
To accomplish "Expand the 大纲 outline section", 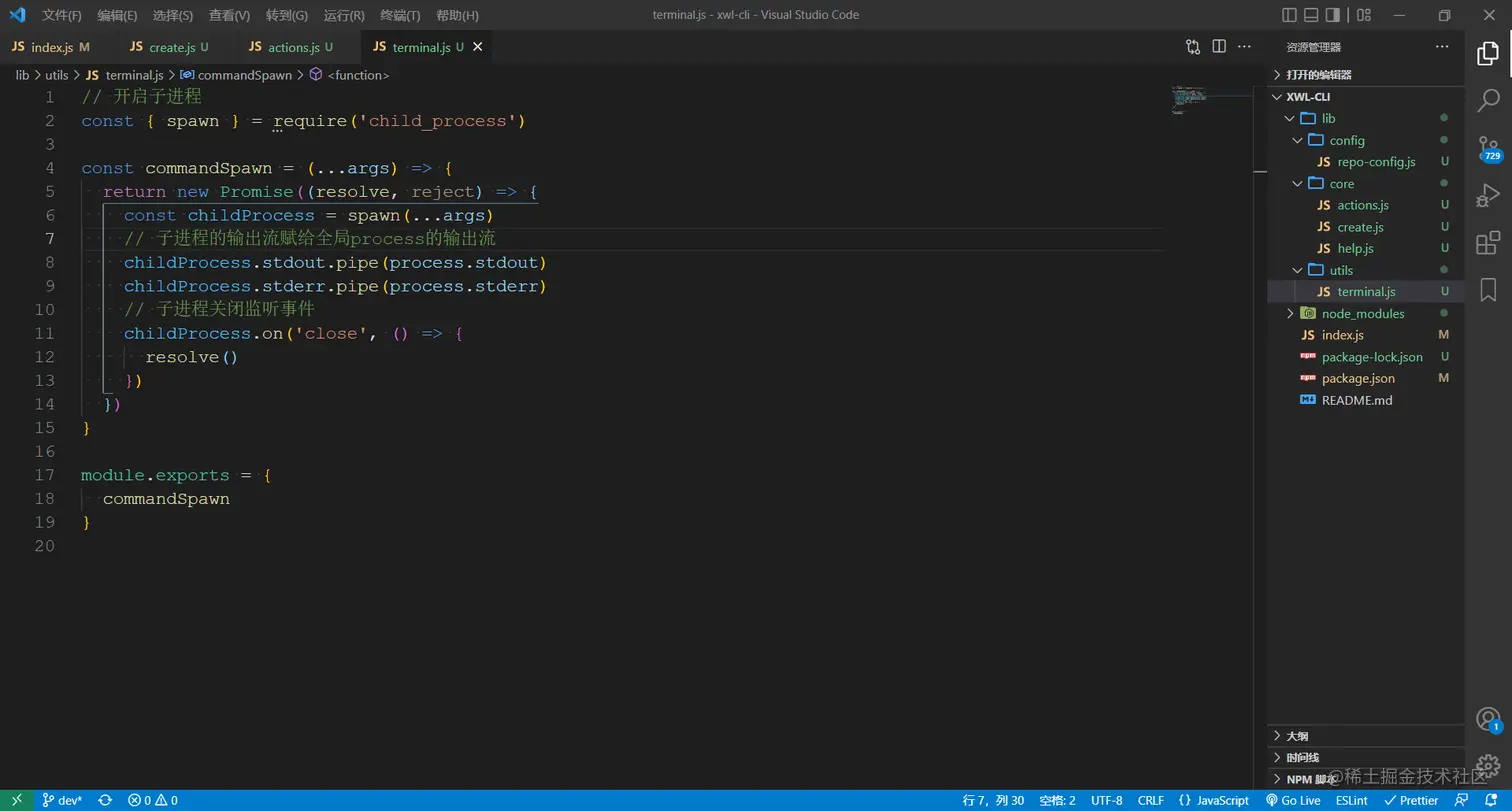I will [1365, 736].
